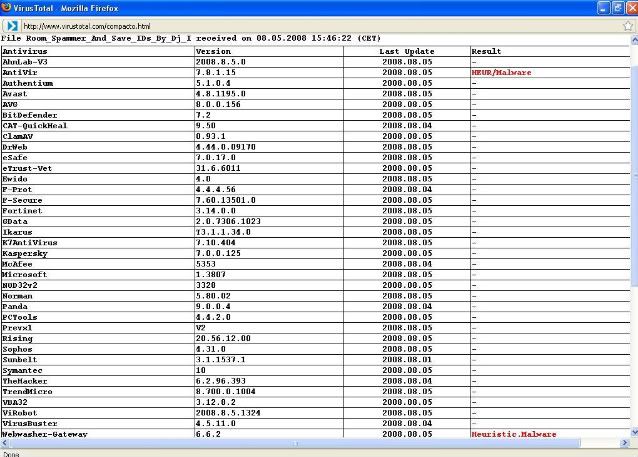Select the eTrust-Vet antivirus name
The width and height of the screenshot is (638, 457).
tap(27, 168)
